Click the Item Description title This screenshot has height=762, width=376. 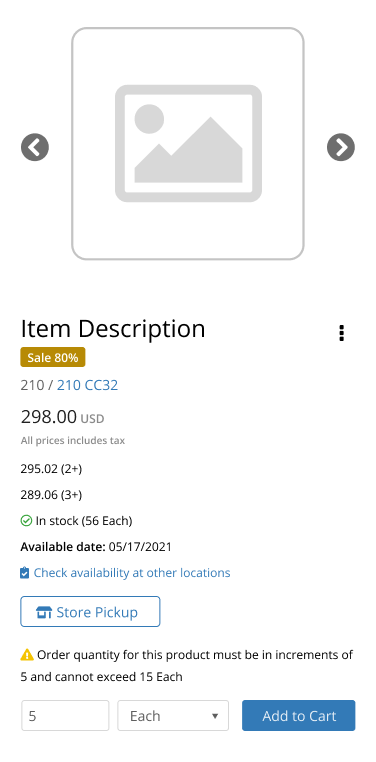point(113,329)
